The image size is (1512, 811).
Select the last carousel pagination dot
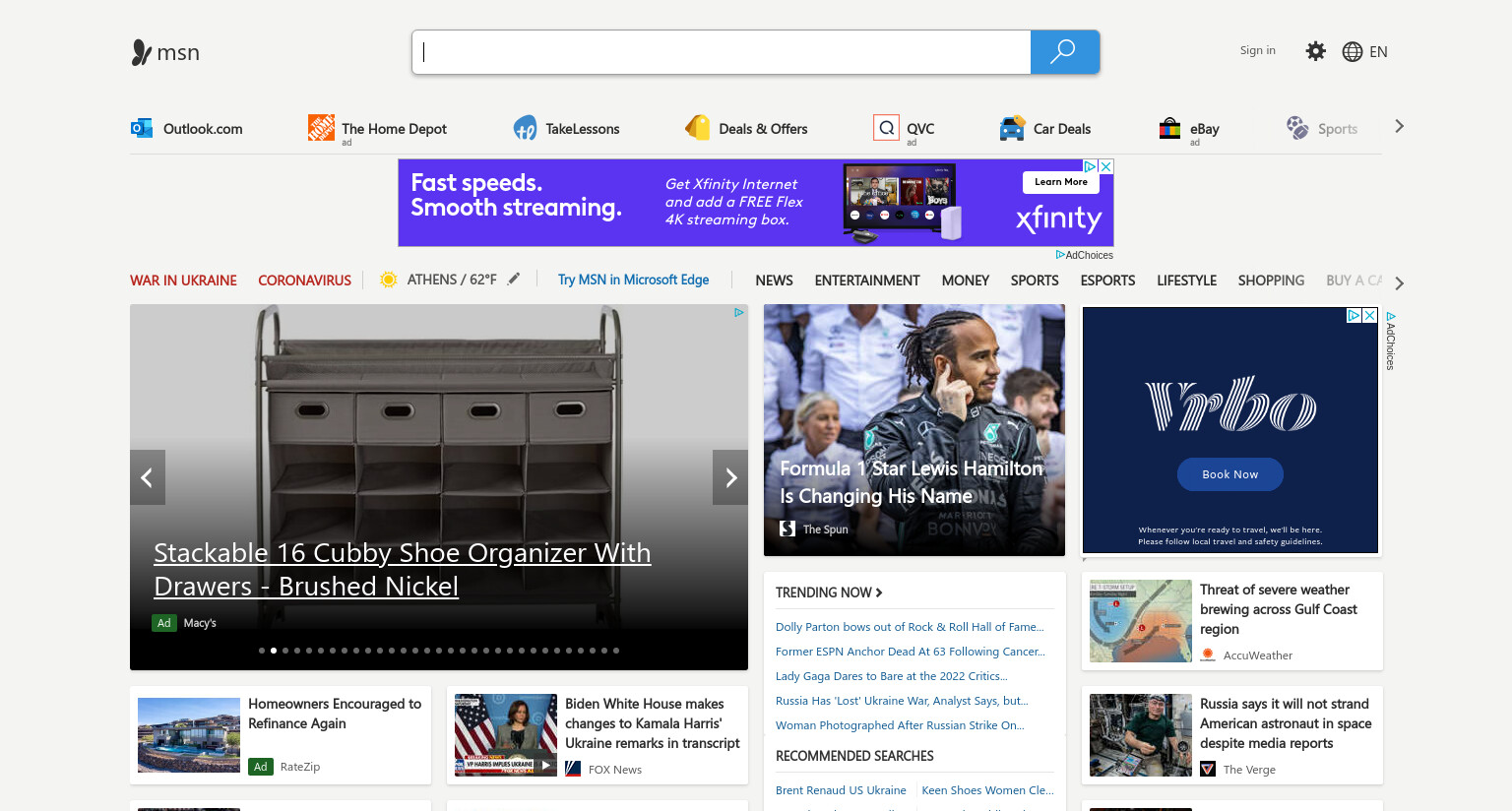click(616, 651)
